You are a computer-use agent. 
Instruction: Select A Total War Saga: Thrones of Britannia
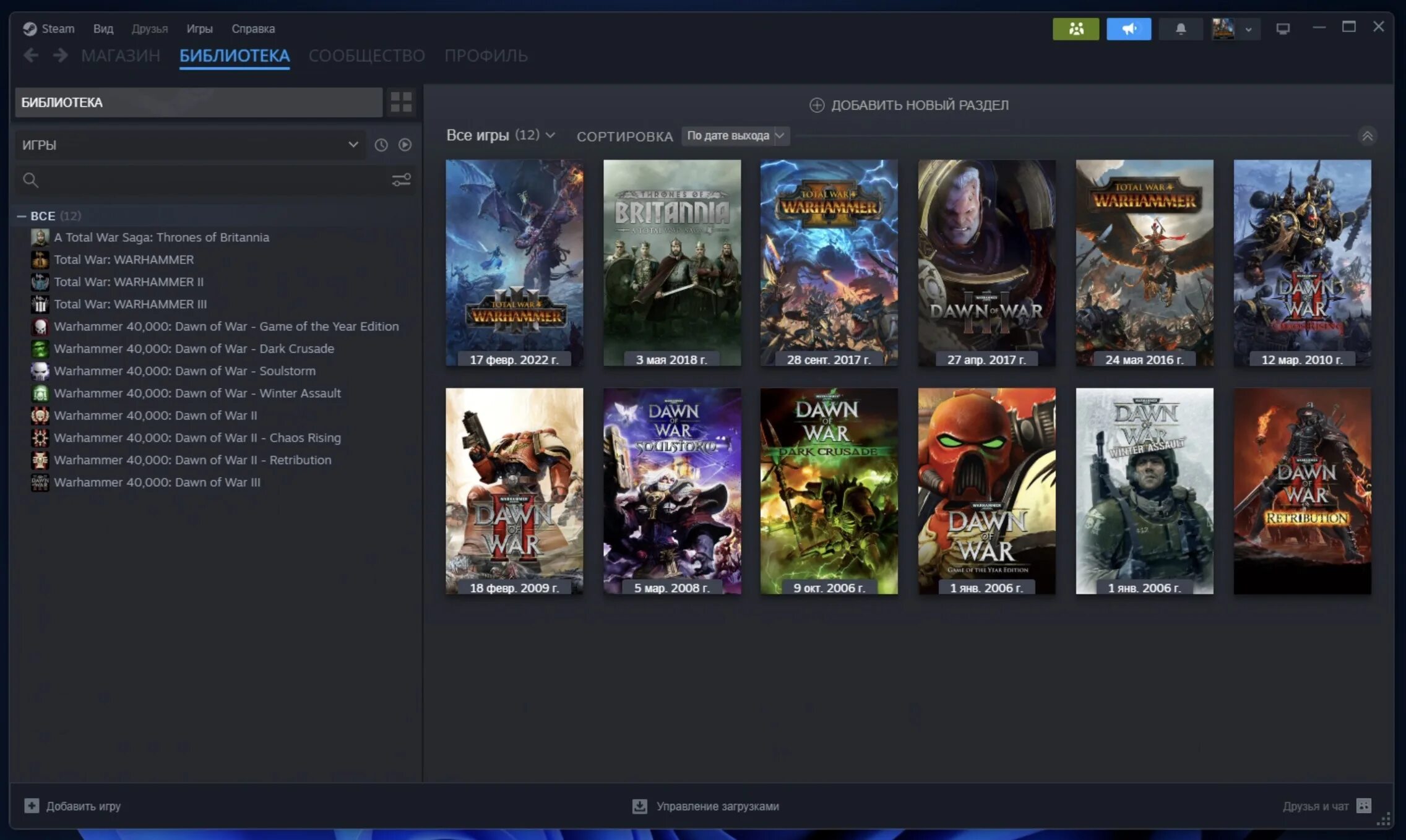161,238
